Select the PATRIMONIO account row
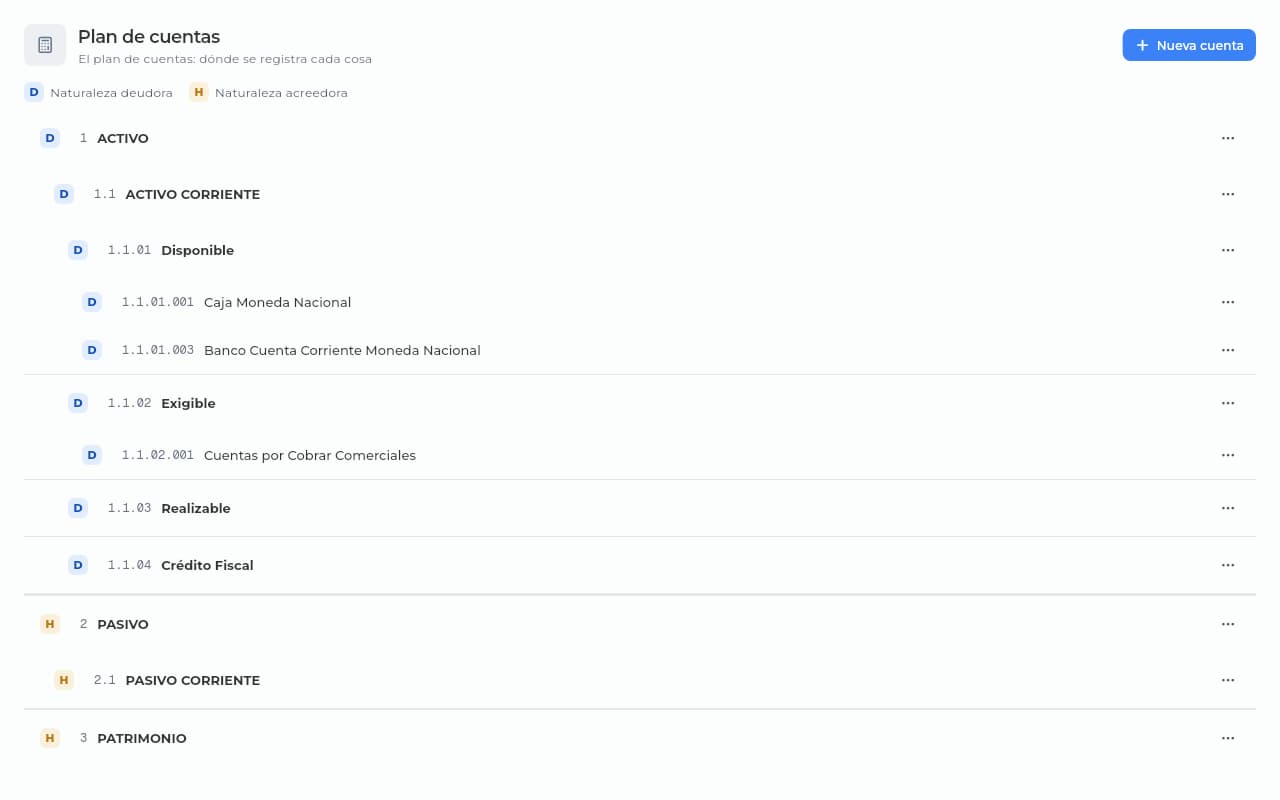The height and width of the screenshot is (800, 1280). tap(640, 738)
